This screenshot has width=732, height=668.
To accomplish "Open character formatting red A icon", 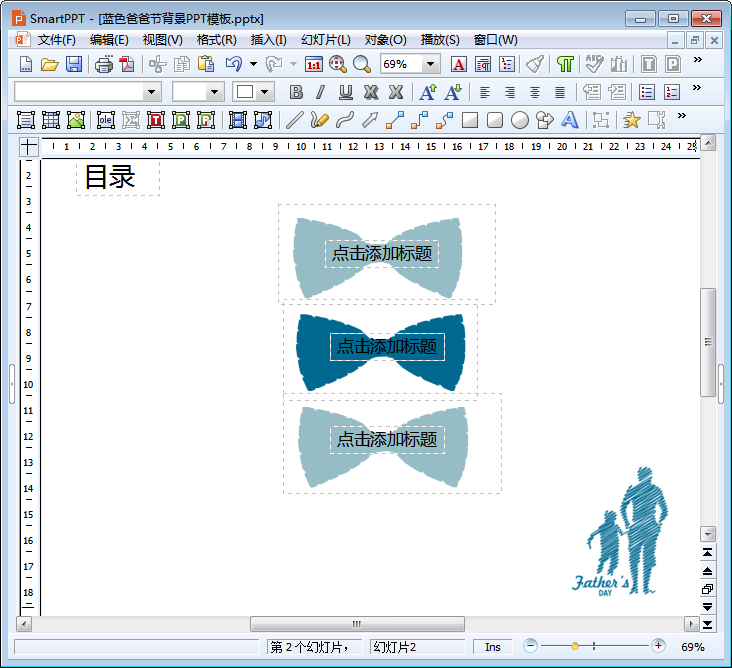I will click(x=459, y=64).
